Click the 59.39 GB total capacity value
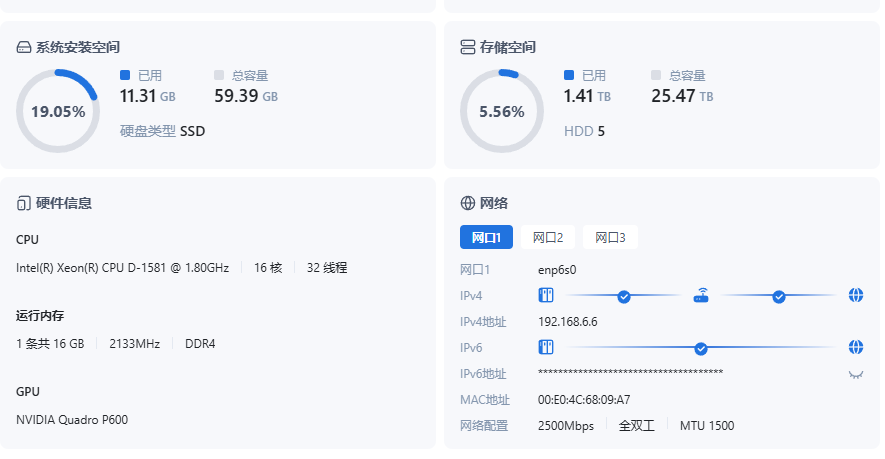The height and width of the screenshot is (459, 885). (x=246, y=96)
